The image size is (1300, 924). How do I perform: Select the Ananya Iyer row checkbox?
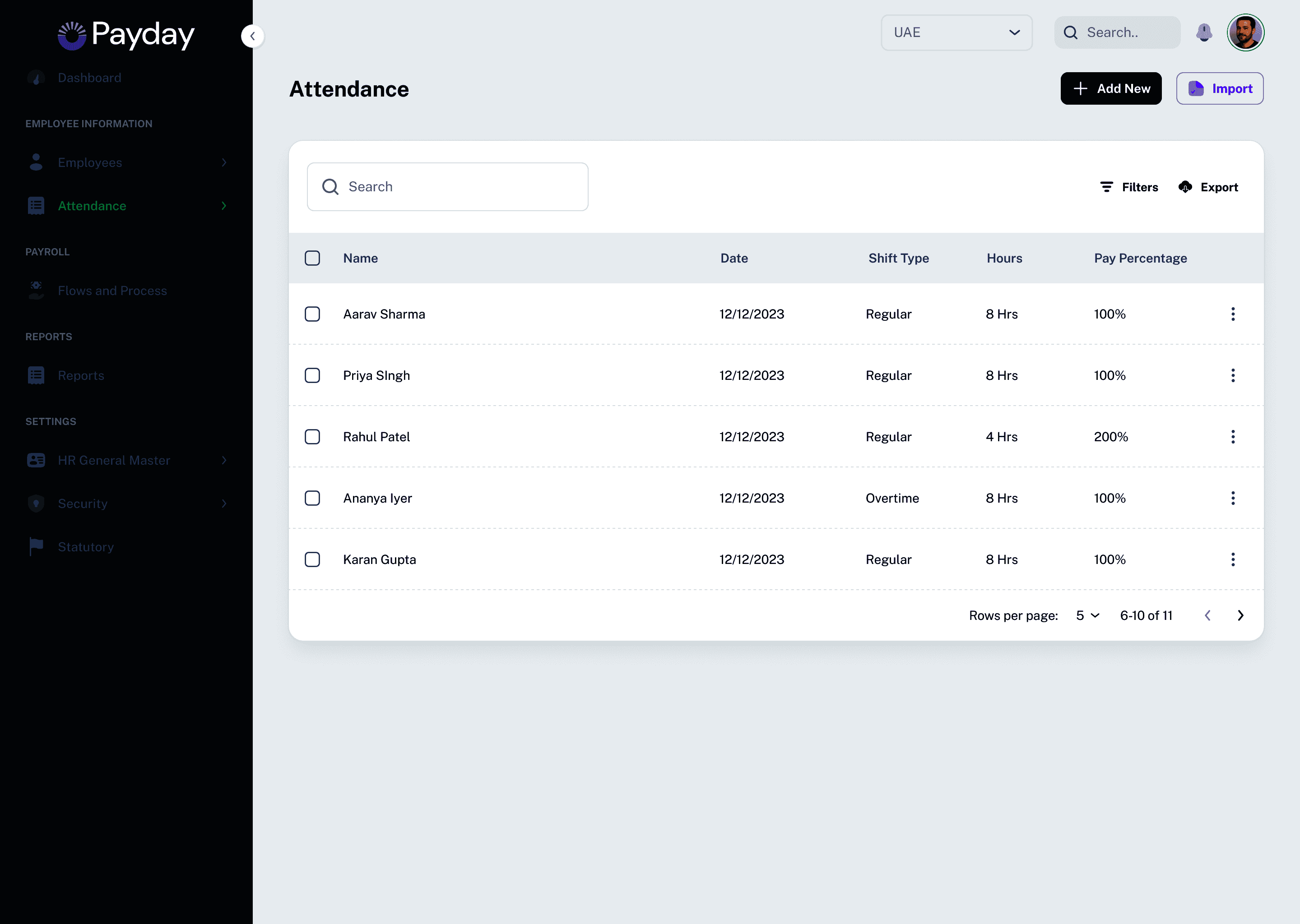tap(312, 499)
